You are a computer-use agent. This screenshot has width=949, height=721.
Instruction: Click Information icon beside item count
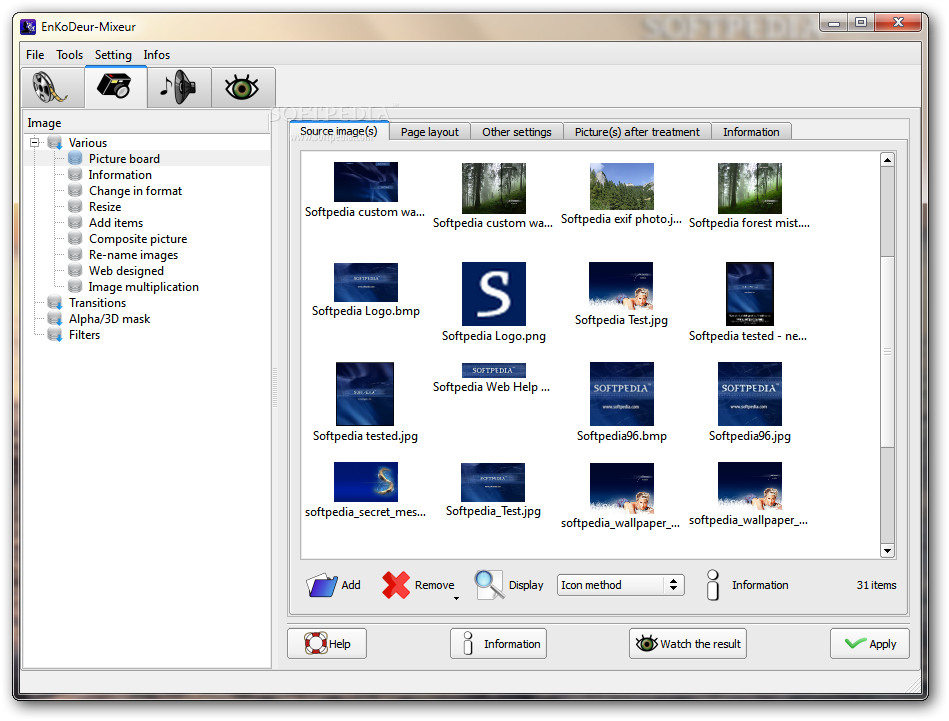click(x=713, y=585)
